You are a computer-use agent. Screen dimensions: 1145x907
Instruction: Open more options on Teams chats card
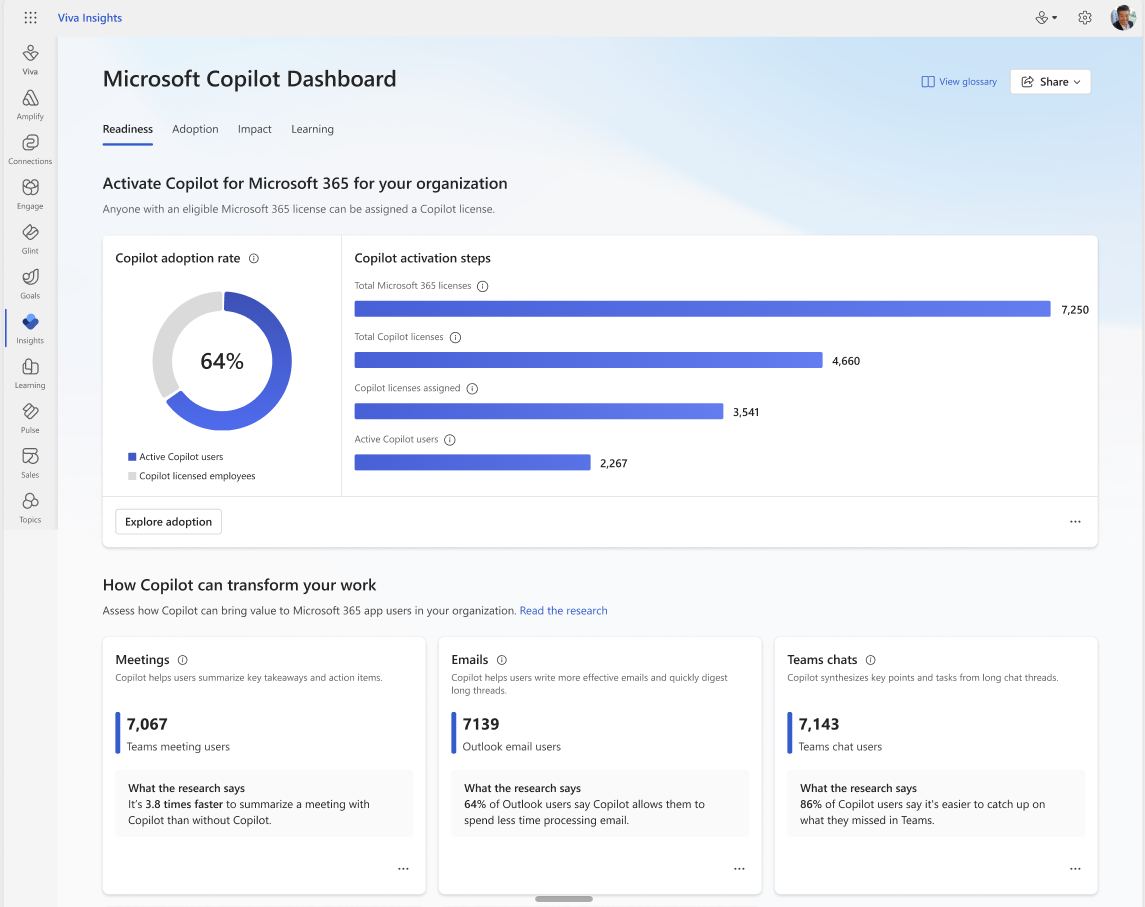click(1075, 869)
